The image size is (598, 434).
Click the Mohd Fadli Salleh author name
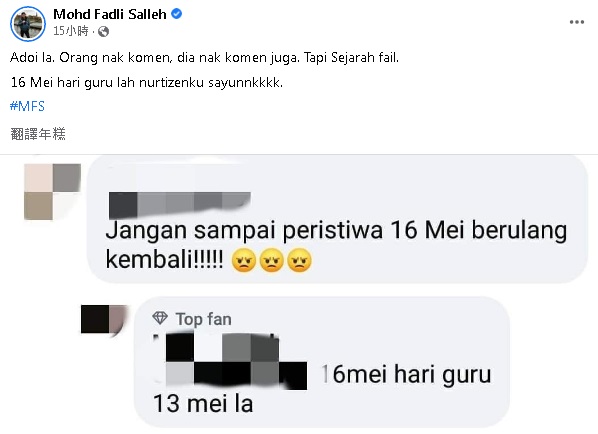tap(110, 14)
